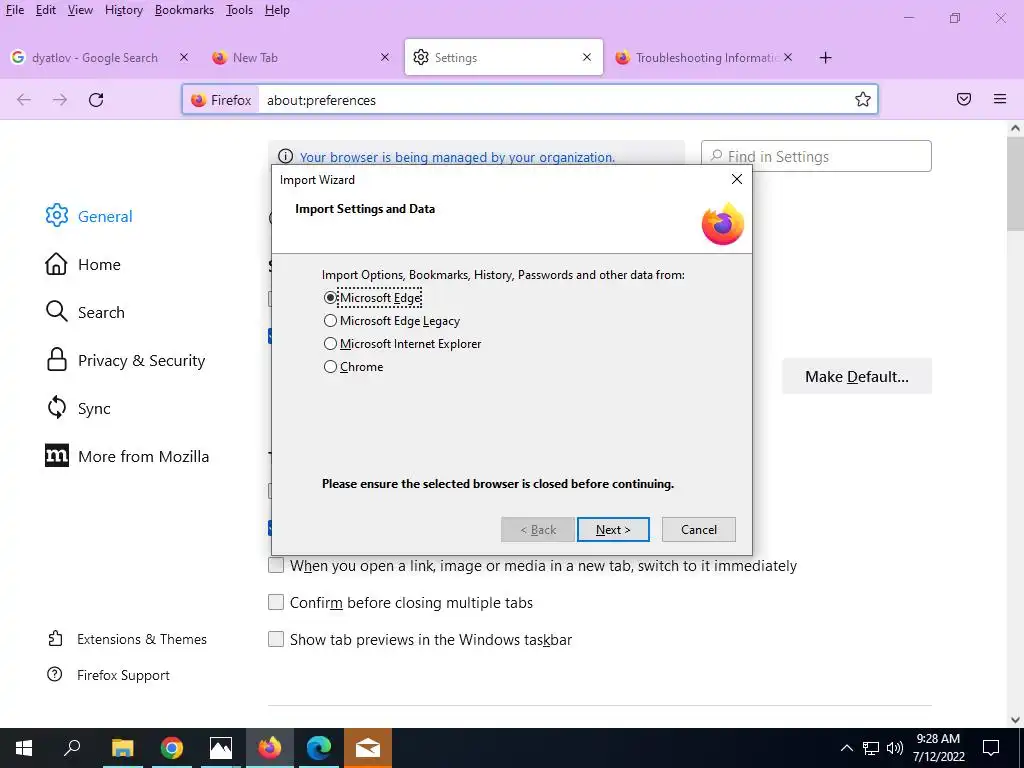Image resolution: width=1024 pixels, height=768 pixels.
Task: Open the notification center
Action: pos(991,748)
